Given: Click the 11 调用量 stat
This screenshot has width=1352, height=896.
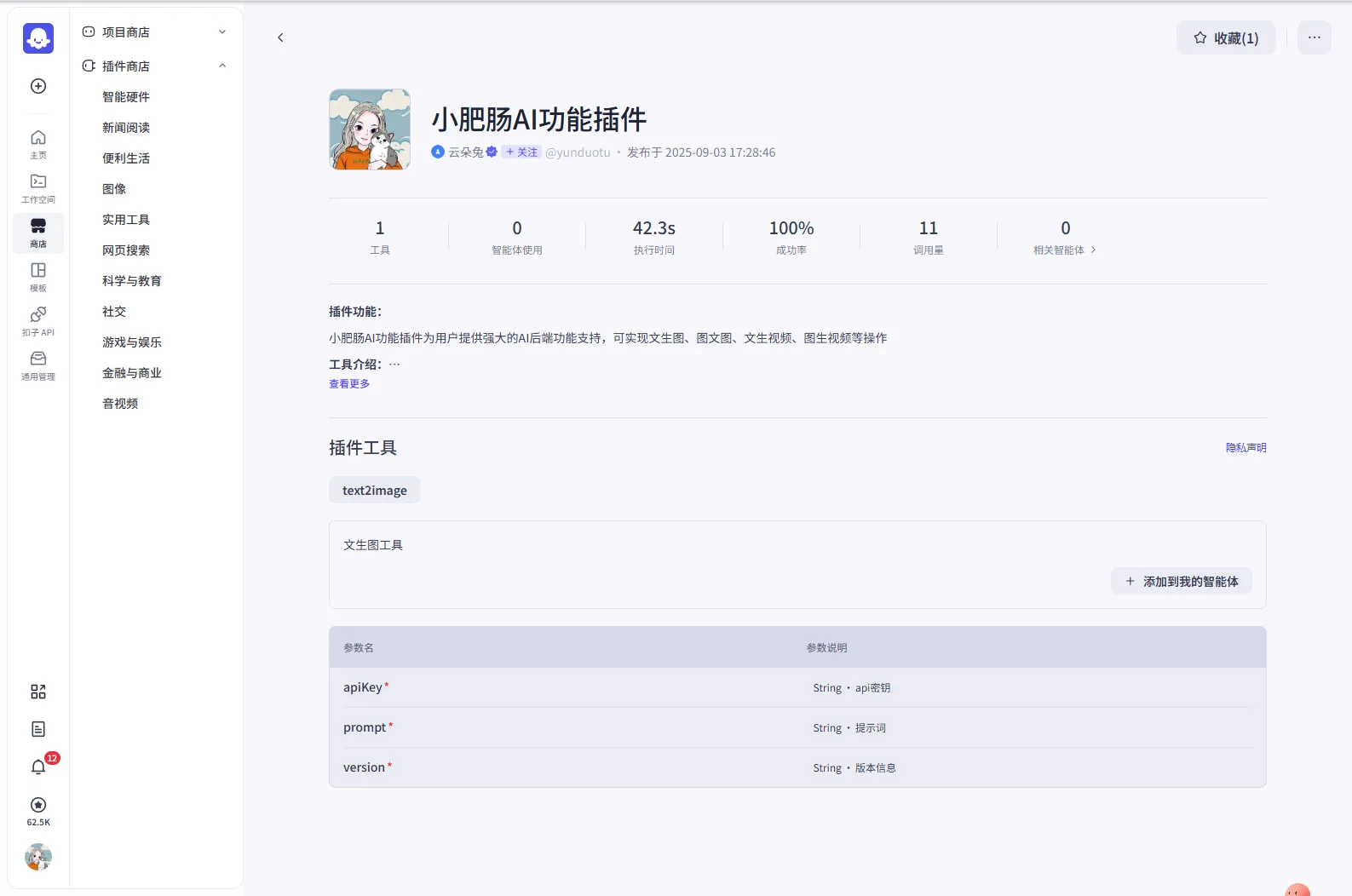Looking at the screenshot, I should (x=929, y=237).
